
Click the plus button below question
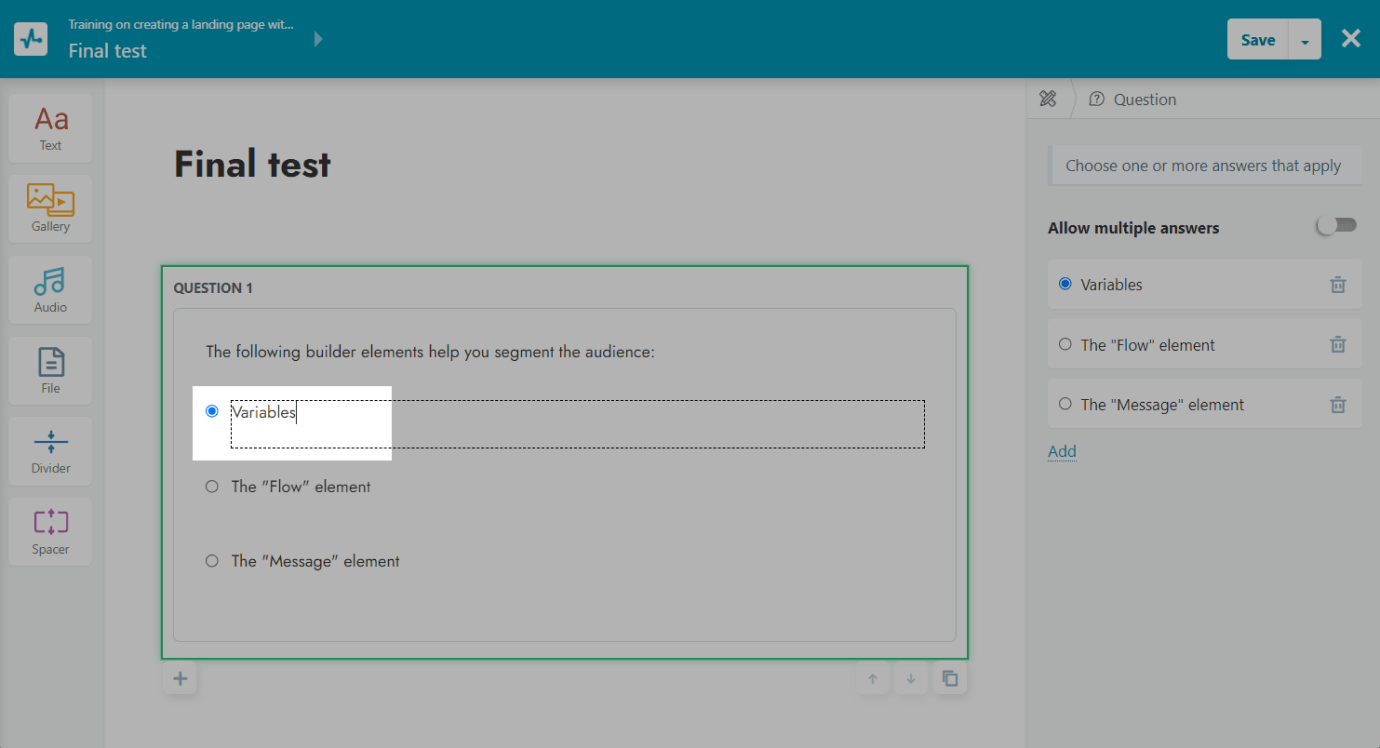tap(180, 679)
